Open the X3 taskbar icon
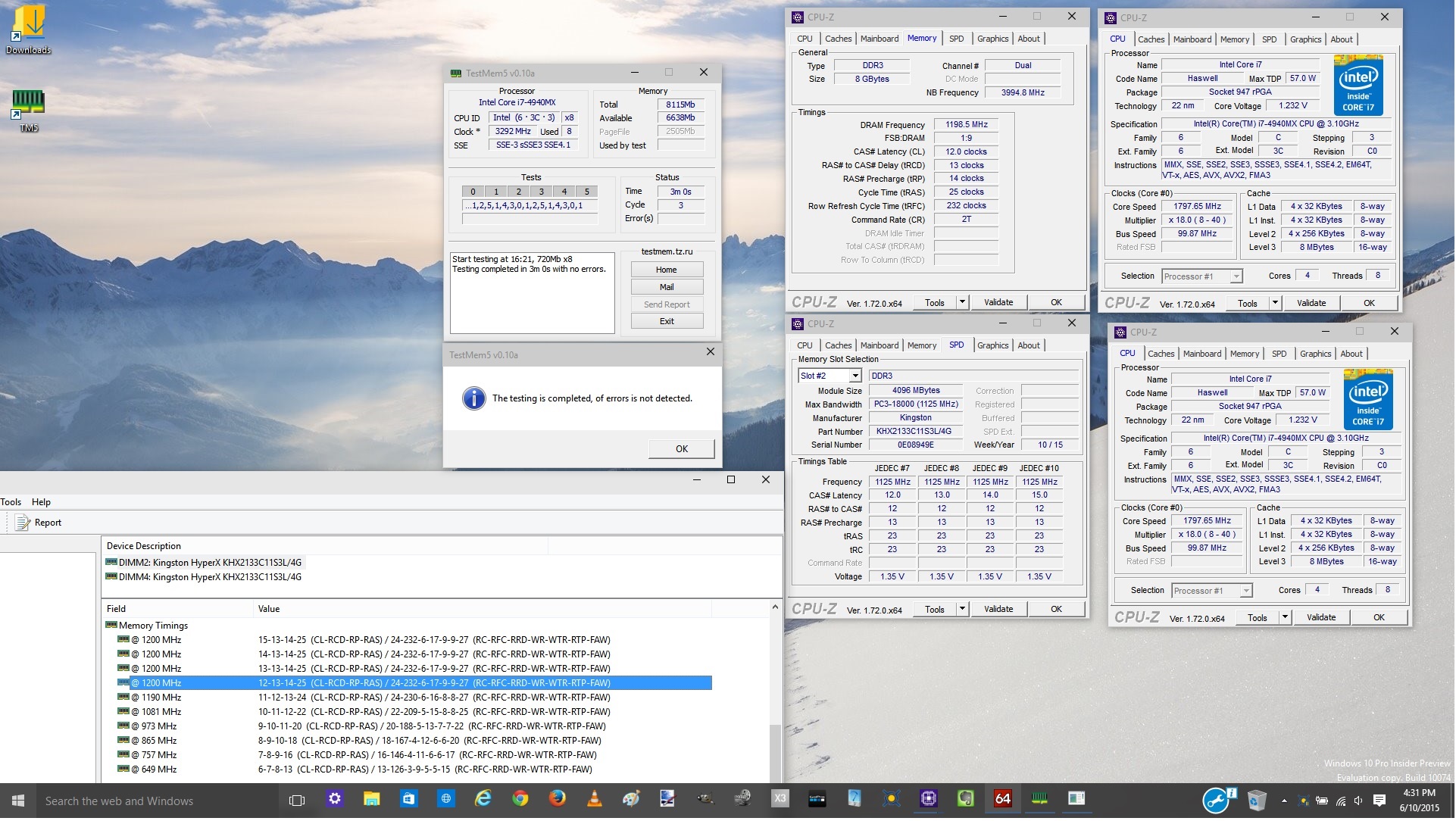Screen dimensions: 1456x821 click(x=780, y=801)
